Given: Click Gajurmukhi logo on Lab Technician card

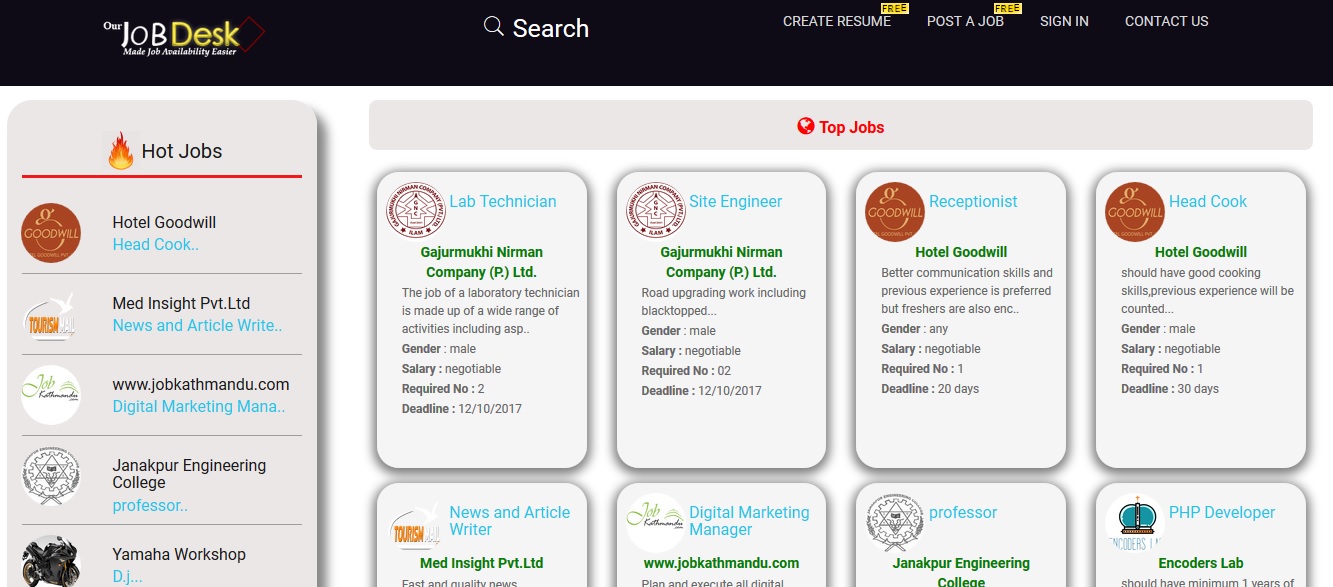Looking at the screenshot, I should click(x=416, y=211).
